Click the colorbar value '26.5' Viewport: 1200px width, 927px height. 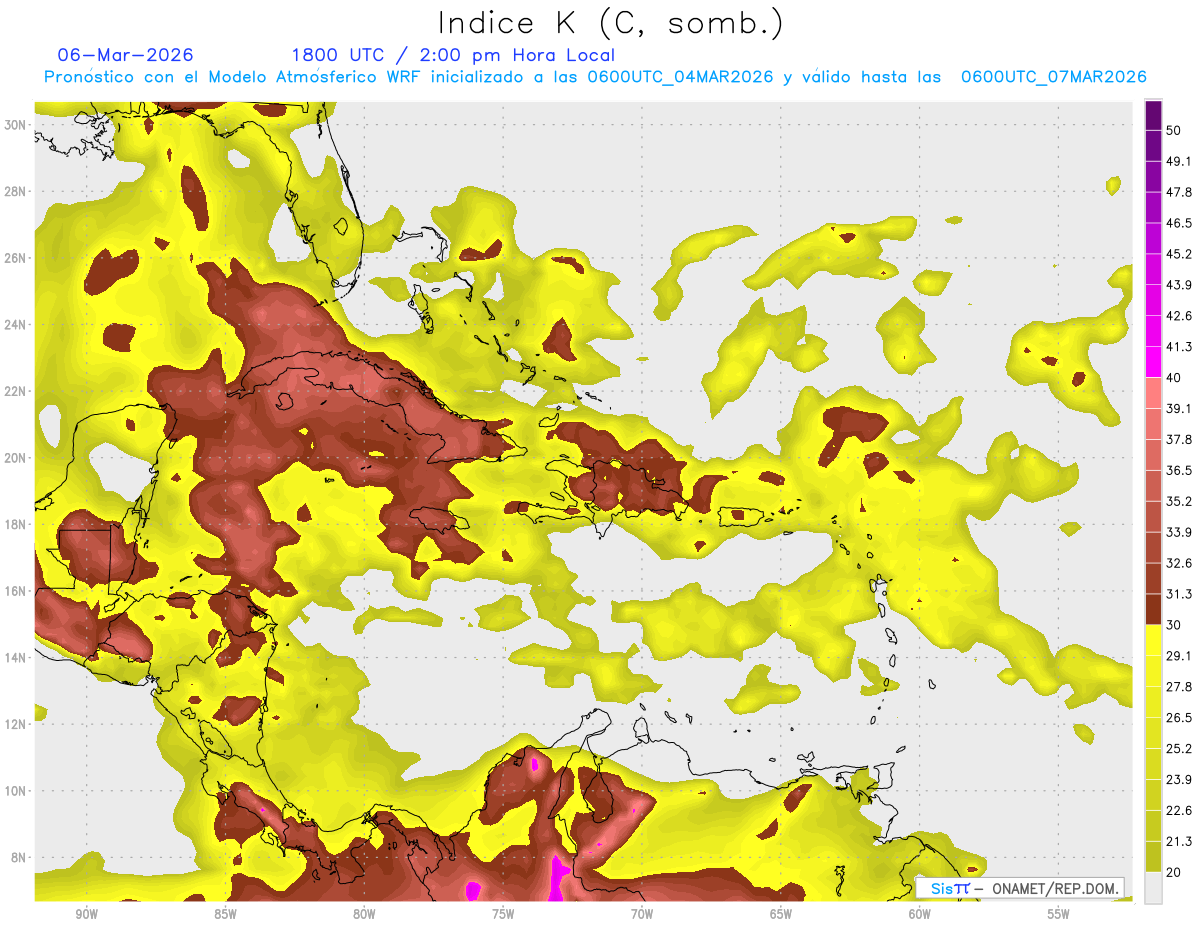(x=1179, y=718)
